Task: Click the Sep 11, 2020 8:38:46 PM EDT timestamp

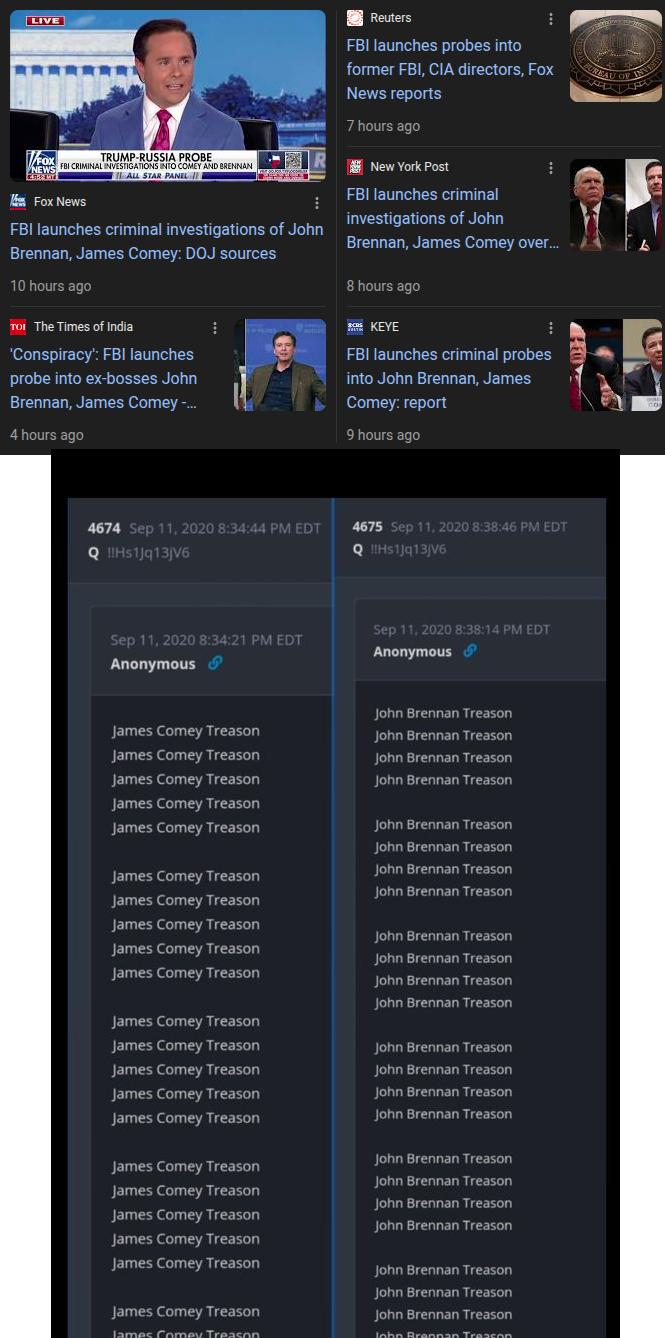Action: [x=479, y=527]
